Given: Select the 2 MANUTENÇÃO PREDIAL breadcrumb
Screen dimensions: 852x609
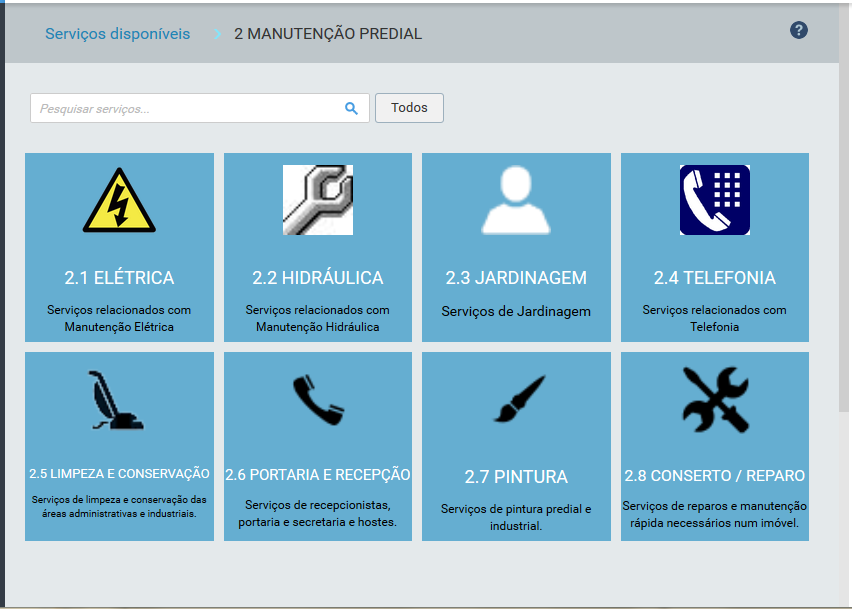Looking at the screenshot, I should 328,33.
